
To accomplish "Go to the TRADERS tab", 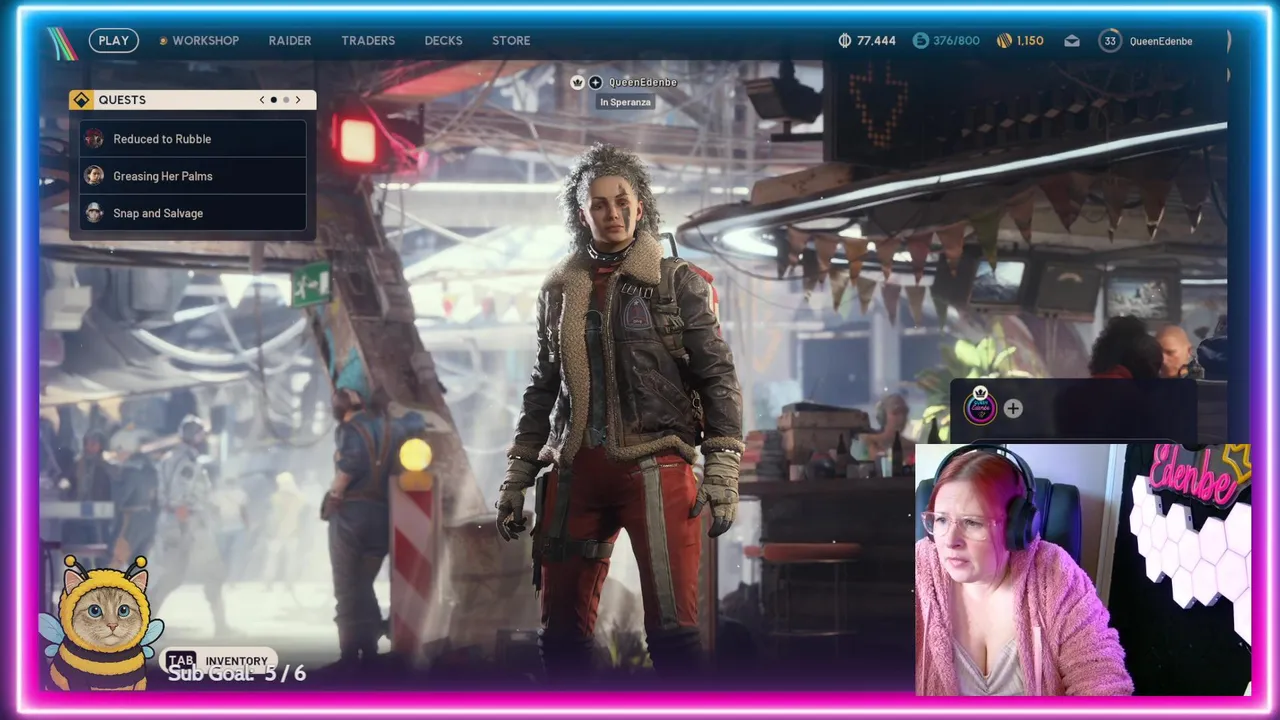I will tap(368, 41).
